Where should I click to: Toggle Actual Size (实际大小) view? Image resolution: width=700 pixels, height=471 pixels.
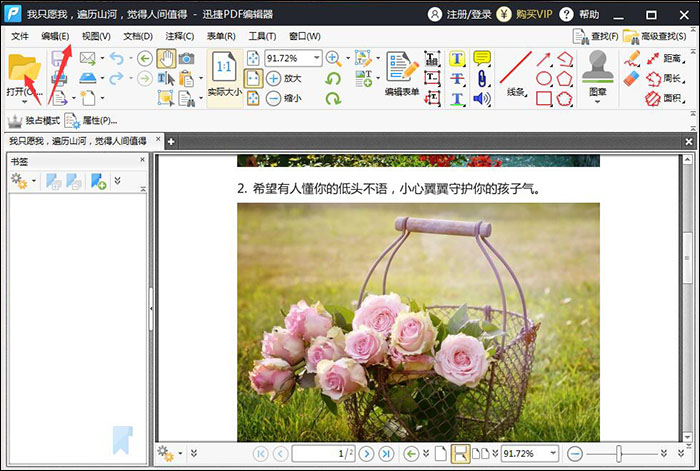click(224, 74)
